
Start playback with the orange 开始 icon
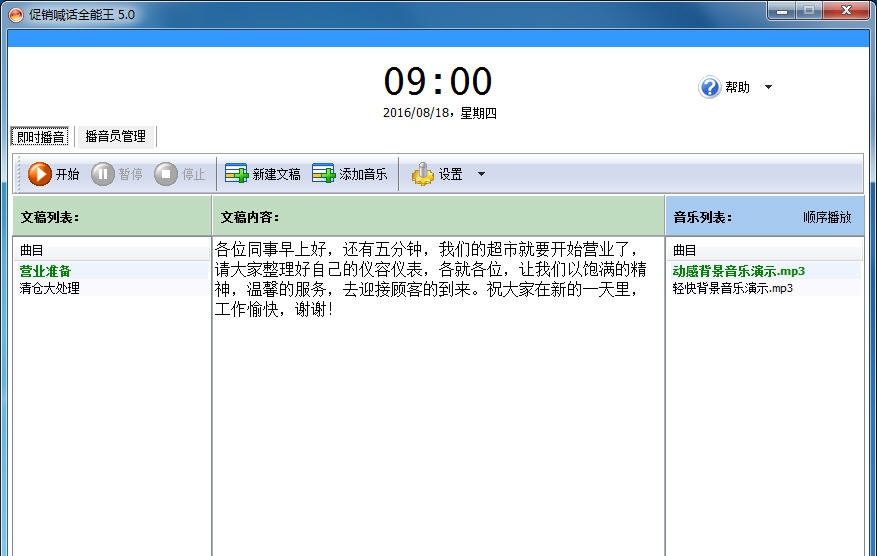tap(40, 174)
